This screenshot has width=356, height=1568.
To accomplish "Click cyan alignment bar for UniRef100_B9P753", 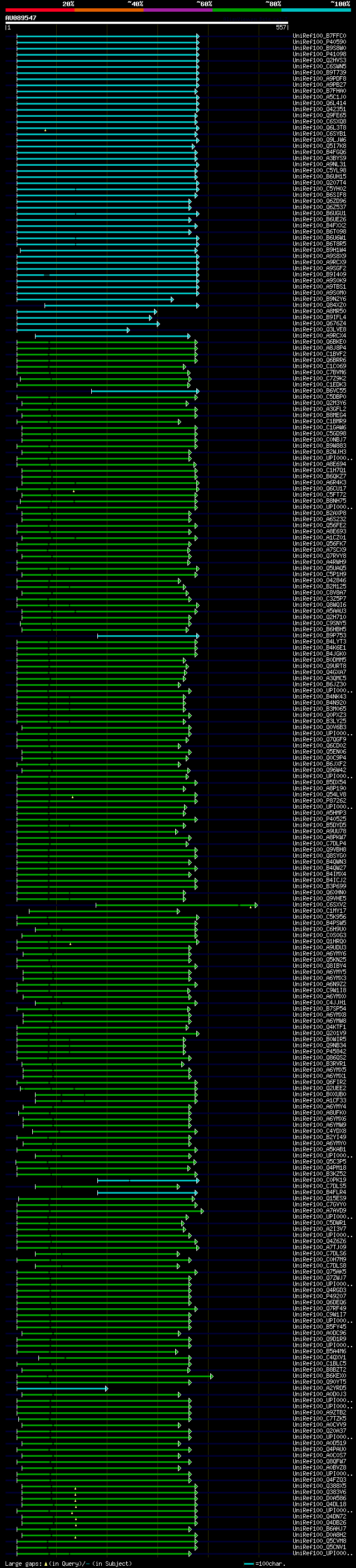I will click(149, 636).
